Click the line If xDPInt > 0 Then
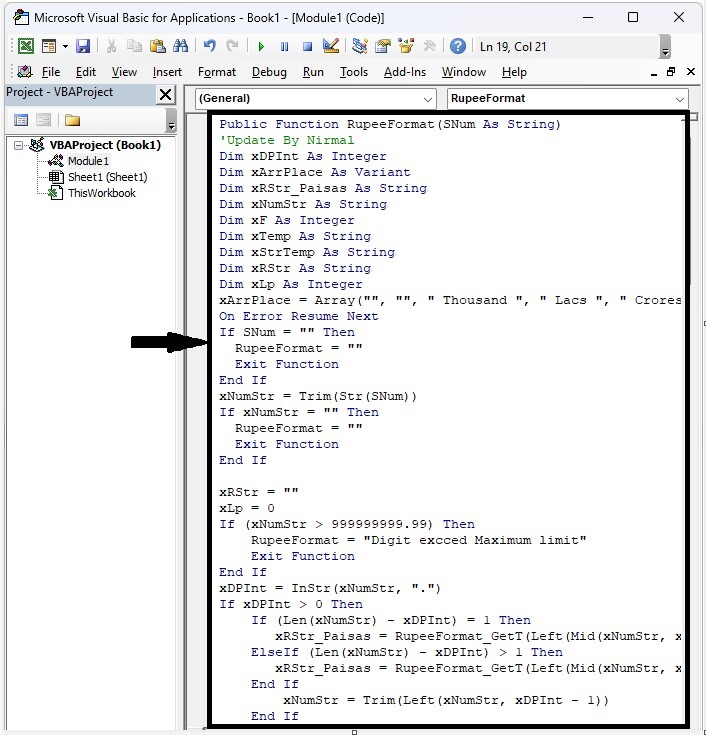The width and height of the screenshot is (706, 735). (291, 604)
